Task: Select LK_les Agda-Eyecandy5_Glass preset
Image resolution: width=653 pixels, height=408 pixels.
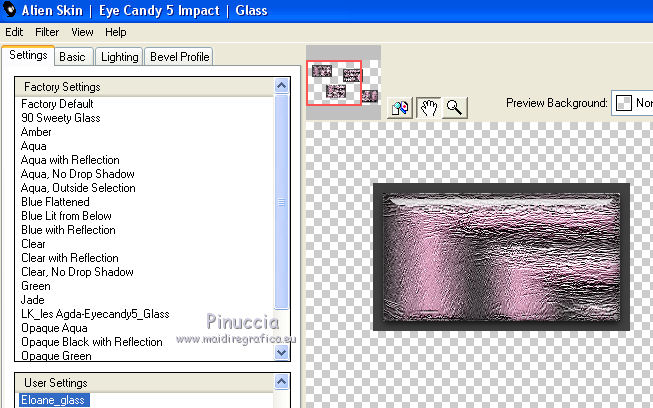Action: (x=95, y=314)
